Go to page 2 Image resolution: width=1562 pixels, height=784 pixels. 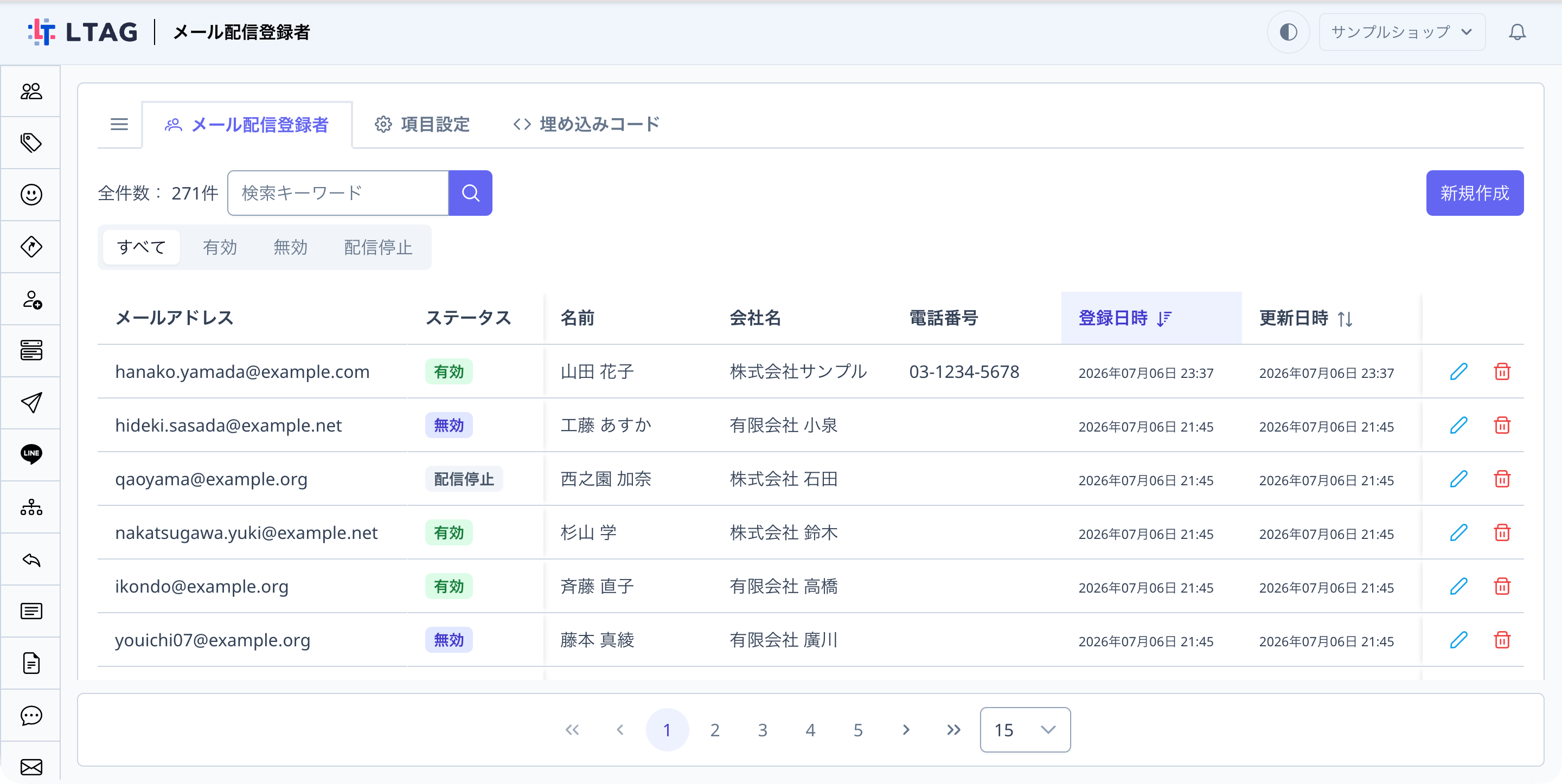click(x=714, y=730)
